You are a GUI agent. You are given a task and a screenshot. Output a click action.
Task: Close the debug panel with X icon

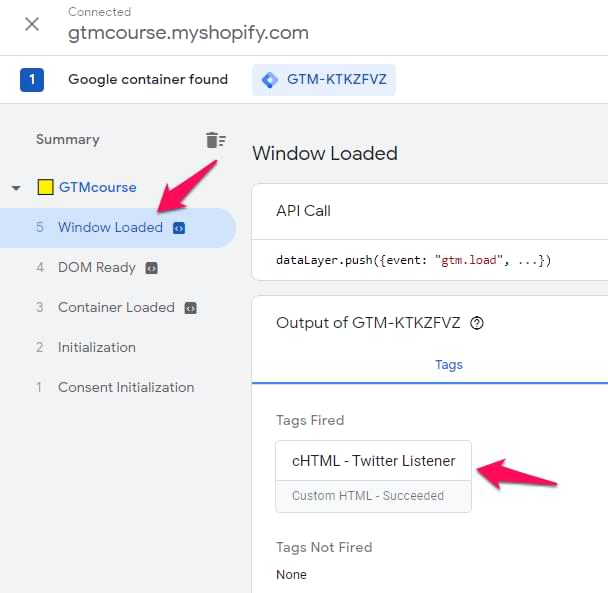(x=32, y=24)
